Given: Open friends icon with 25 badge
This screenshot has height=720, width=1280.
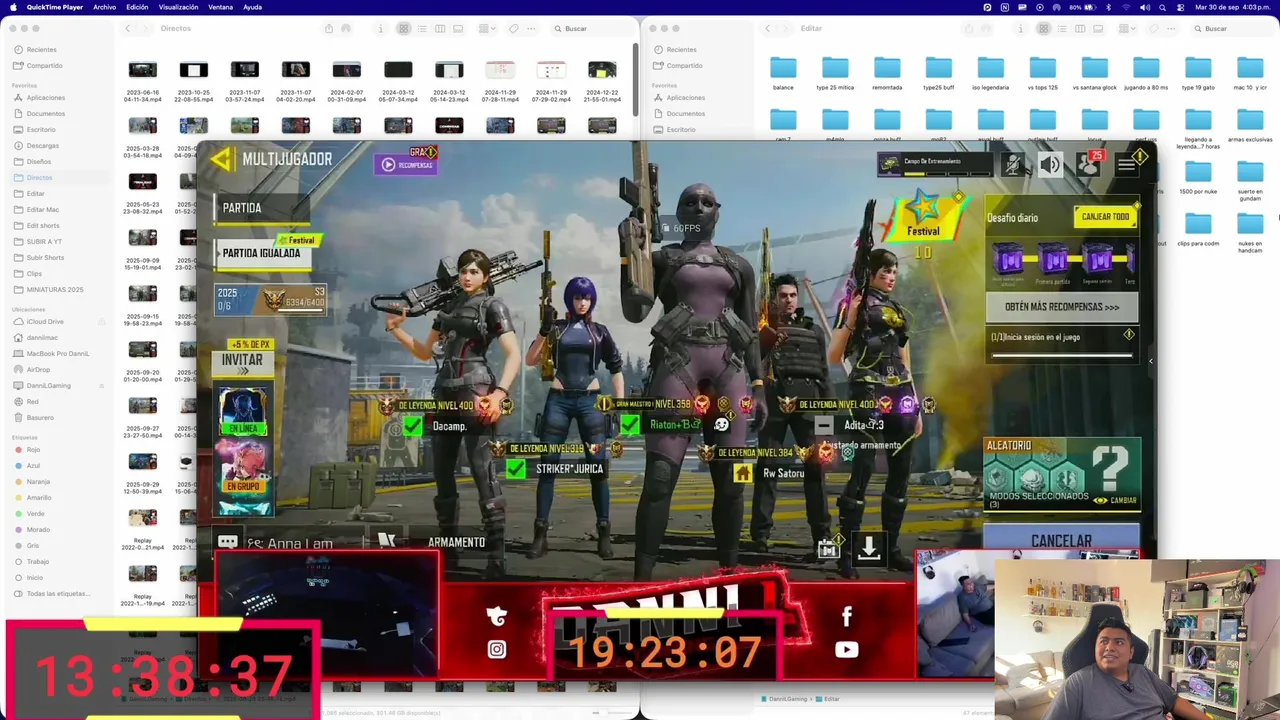Looking at the screenshot, I should tap(1087, 164).
